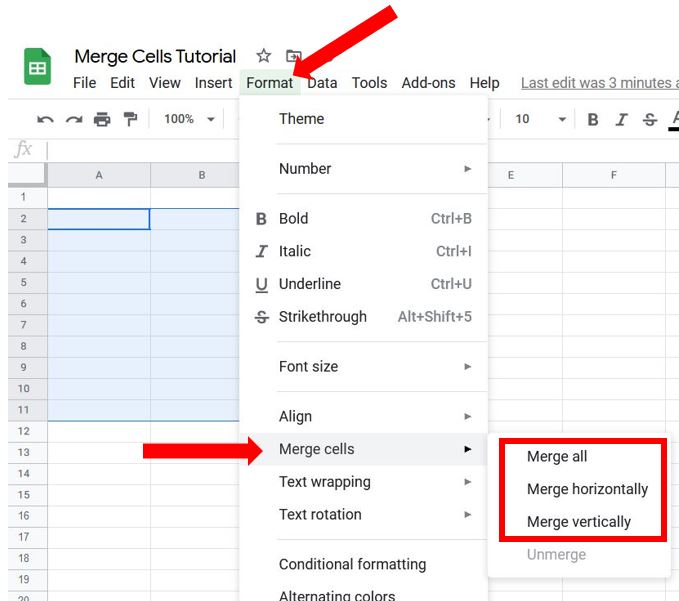
Task: Open the Edit menu
Action: pyautogui.click(x=122, y=83)
